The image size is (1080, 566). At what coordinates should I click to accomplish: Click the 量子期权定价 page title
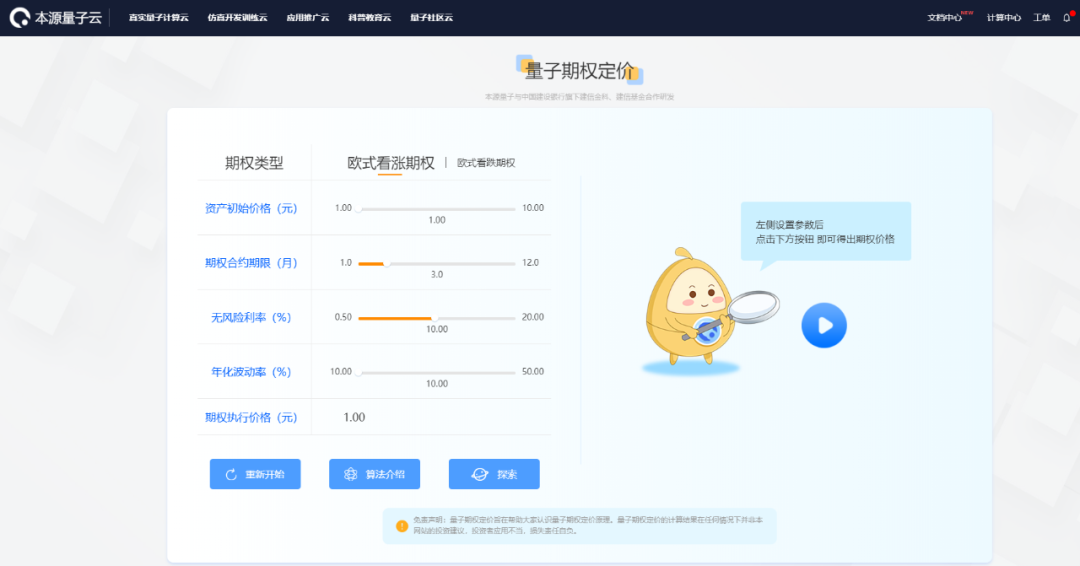(x=579, y=71)
